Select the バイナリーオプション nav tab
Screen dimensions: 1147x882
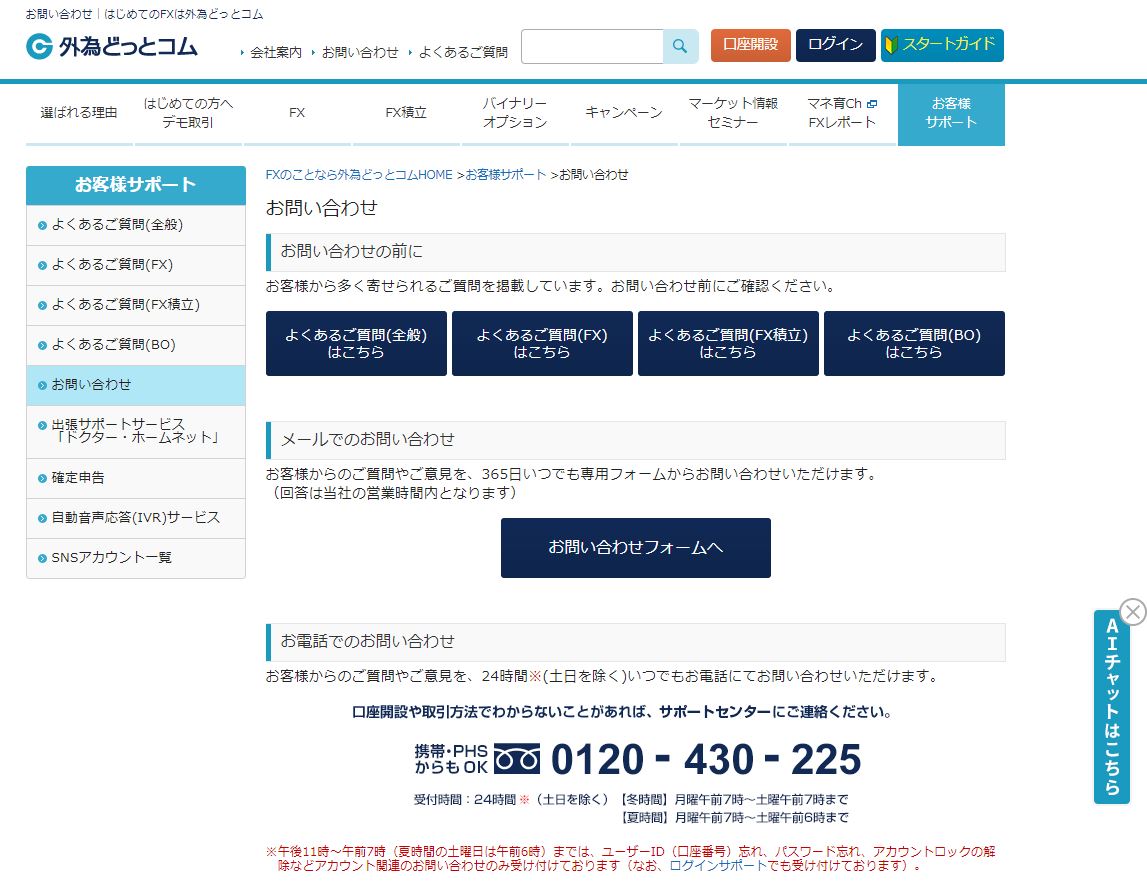(x=515, y=113)
